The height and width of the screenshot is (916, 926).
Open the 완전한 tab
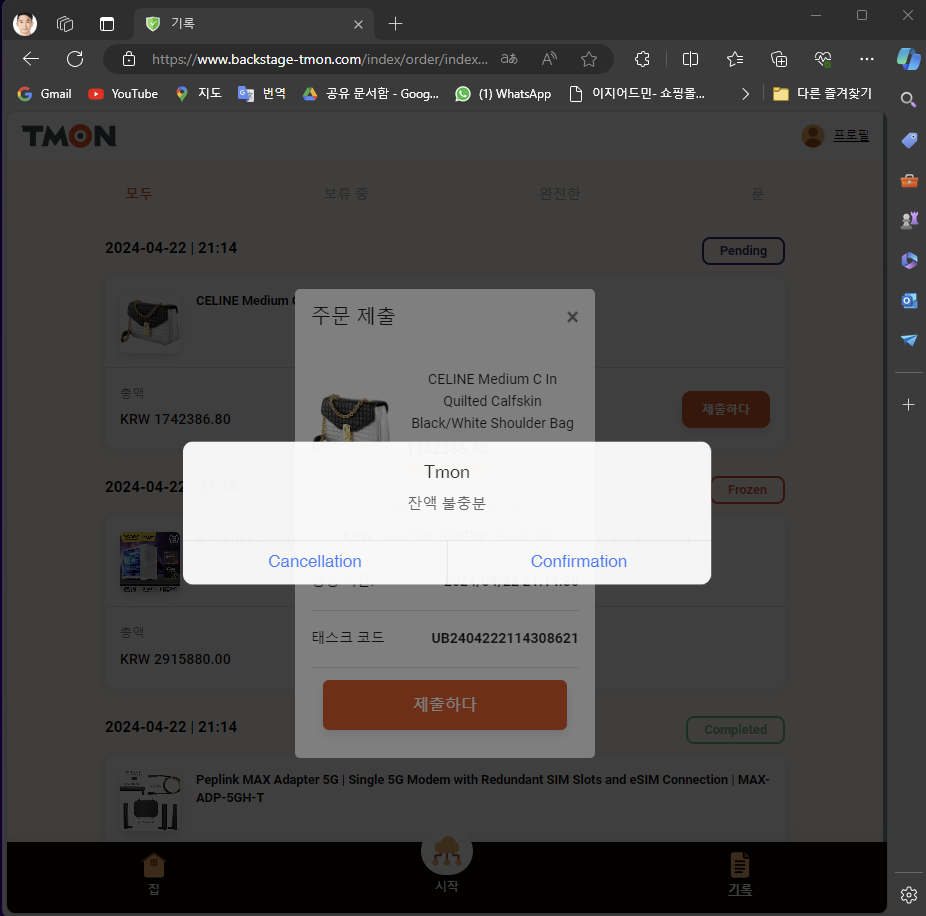pyautogui.click(x=560, y=193)
